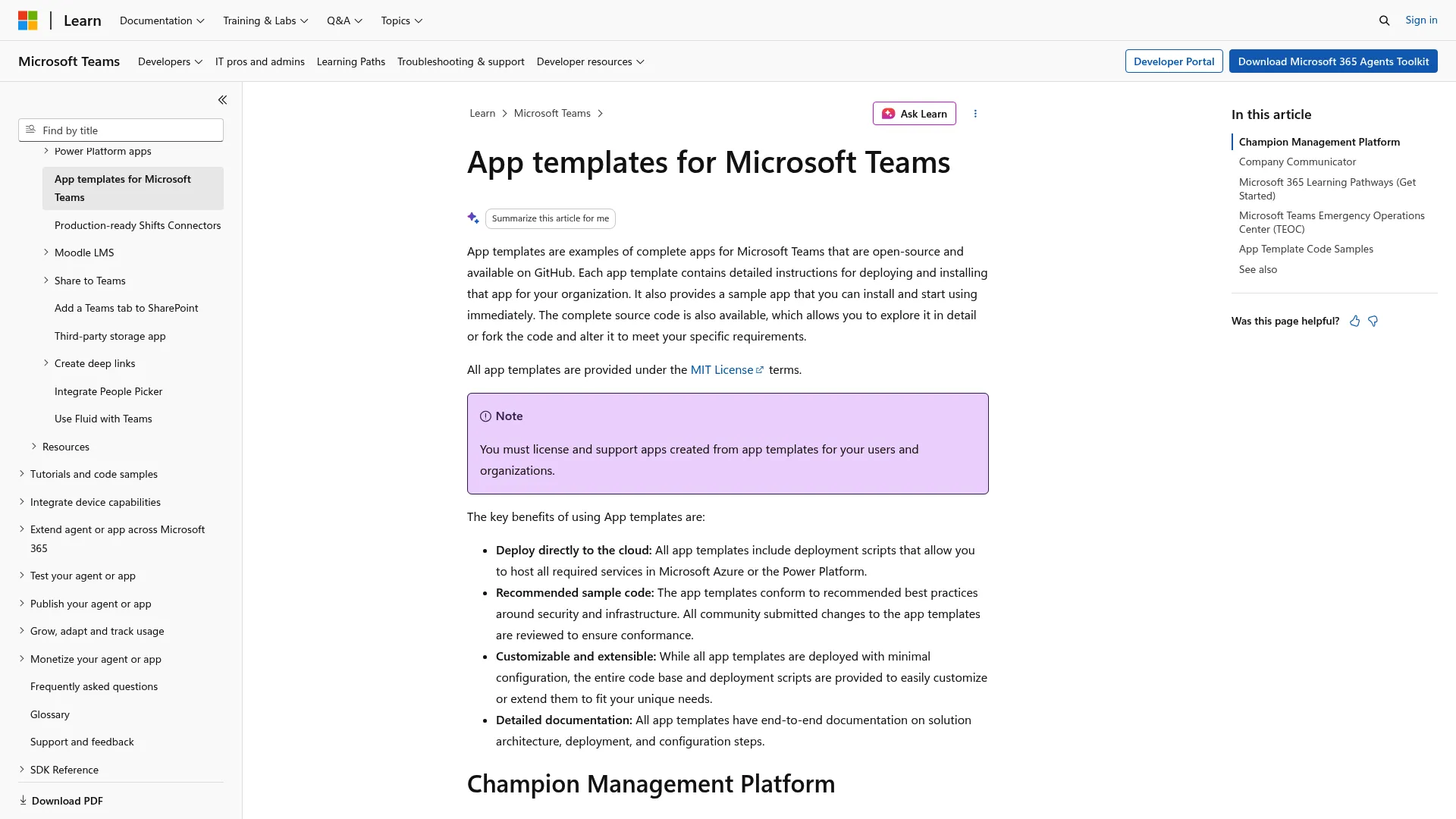Expand the Resources tree node
The height and width of the screenshot is (819, 1456).
[34, 447]
